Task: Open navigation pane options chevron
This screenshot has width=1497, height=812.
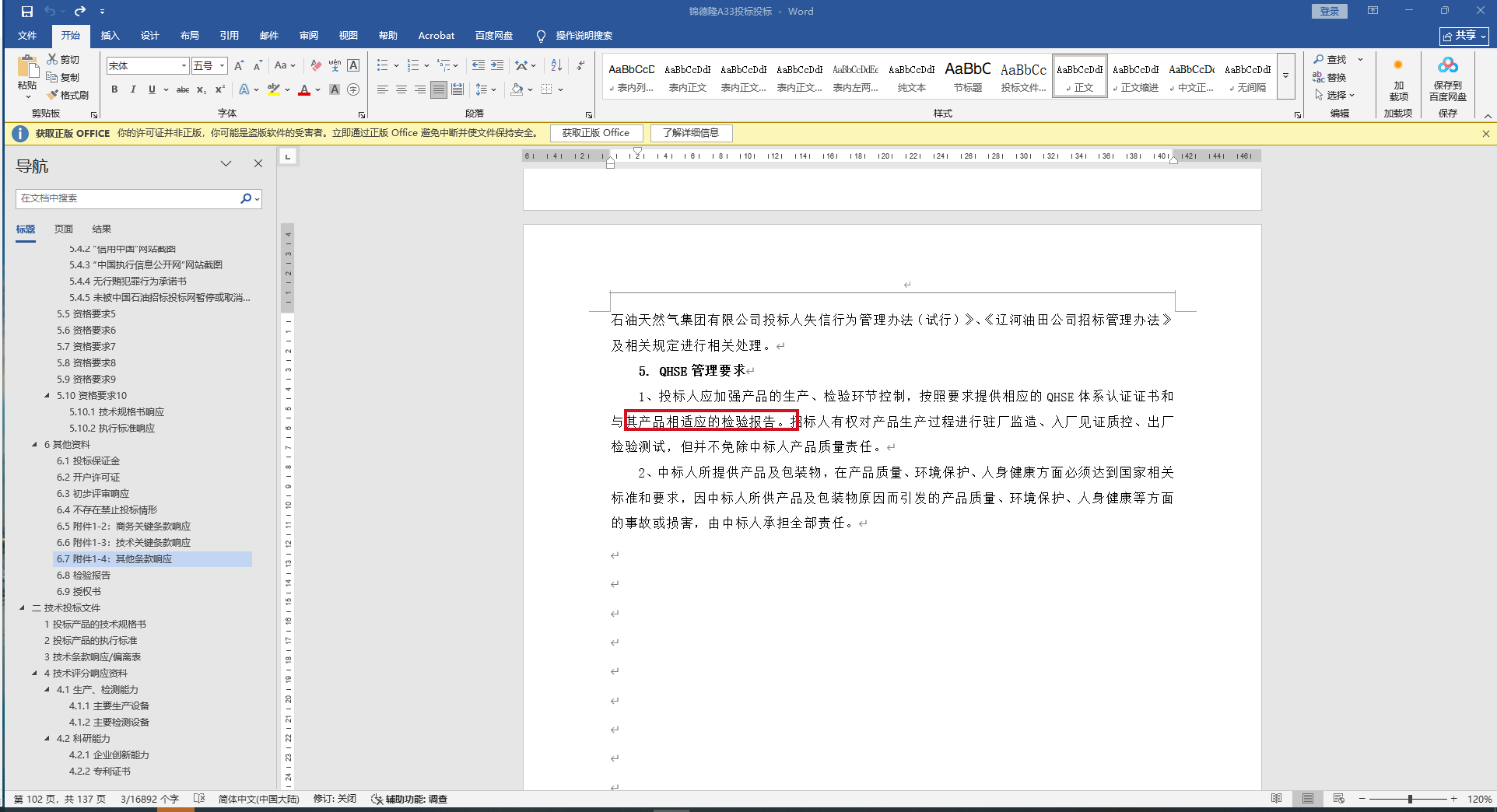Action: tap(226, 163)
